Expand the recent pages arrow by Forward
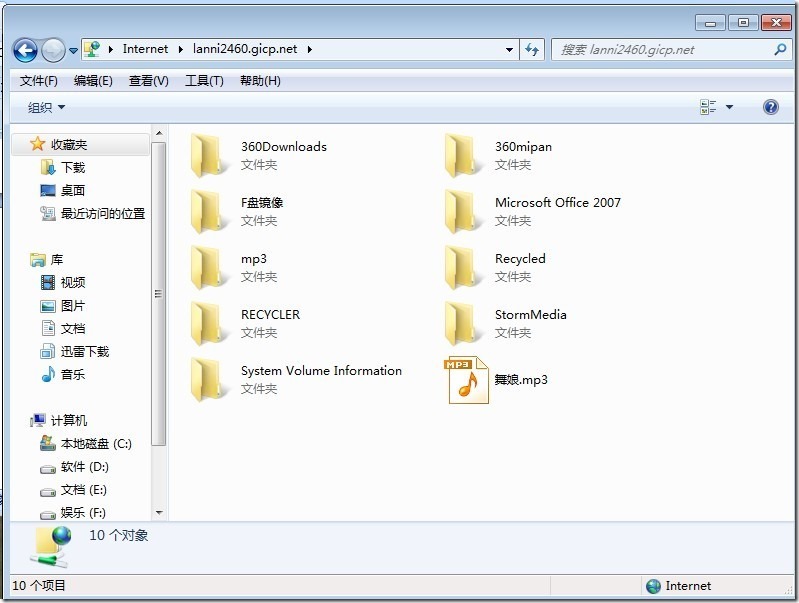The width and height of the screenshot is (799, 603). 73,50
